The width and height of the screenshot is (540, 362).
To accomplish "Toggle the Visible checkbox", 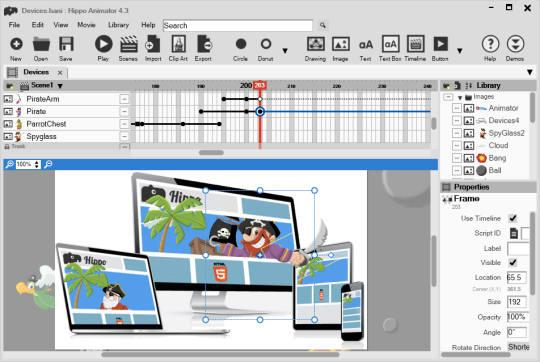I will (x=513, y=262).
